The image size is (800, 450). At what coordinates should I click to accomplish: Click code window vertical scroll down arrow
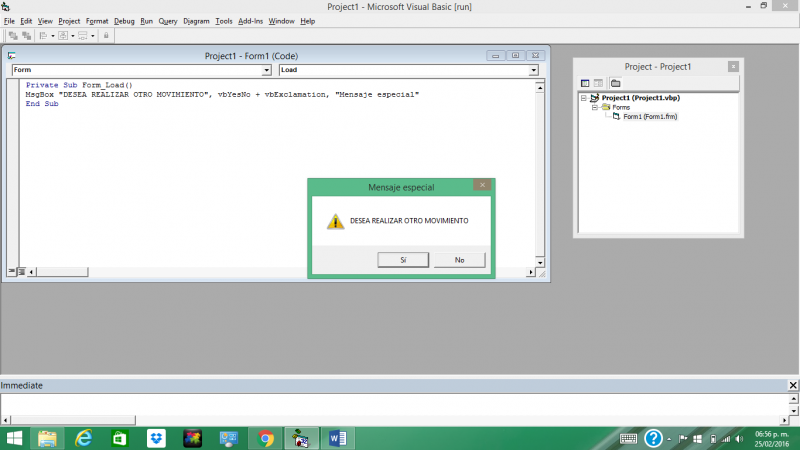click(540, 263)
